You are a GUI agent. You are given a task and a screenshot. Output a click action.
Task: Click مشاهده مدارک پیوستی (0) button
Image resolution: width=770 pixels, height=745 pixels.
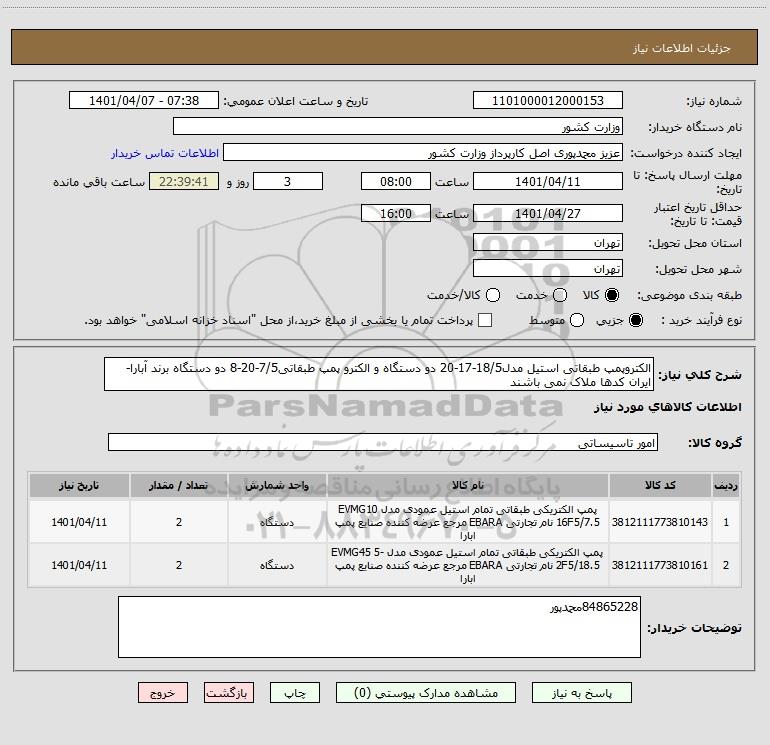coord(426,693)
